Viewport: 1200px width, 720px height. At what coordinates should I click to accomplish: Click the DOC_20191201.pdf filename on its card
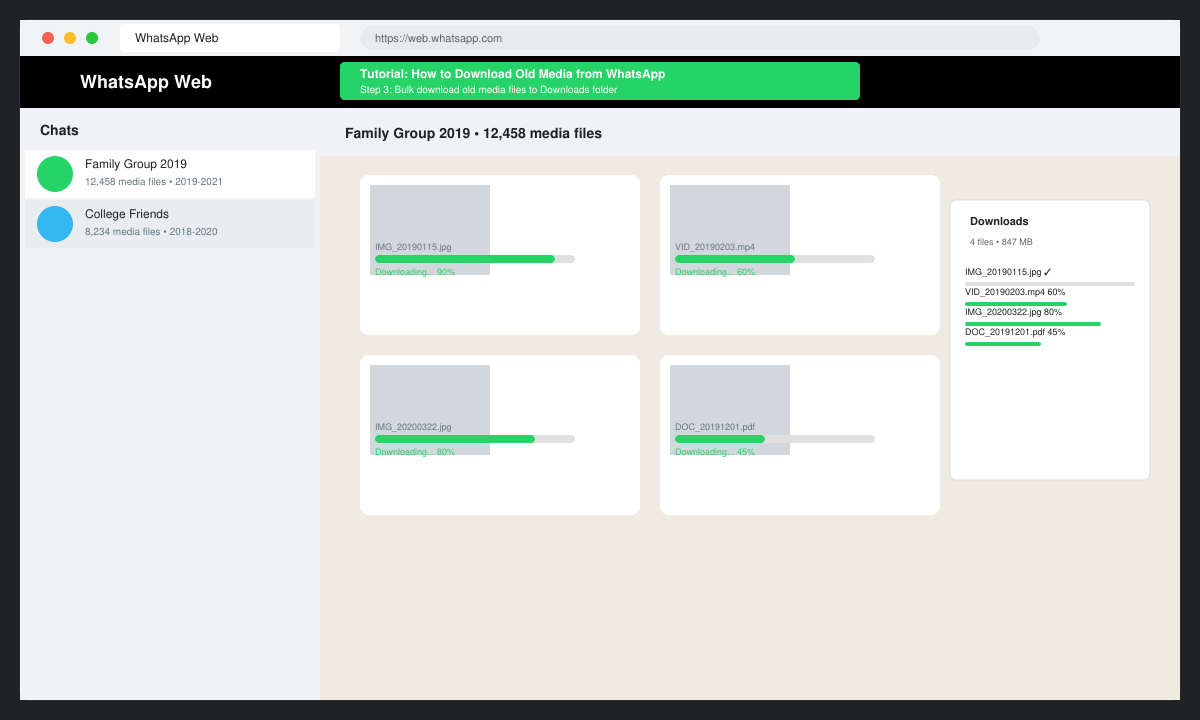[x=715, y=426]
